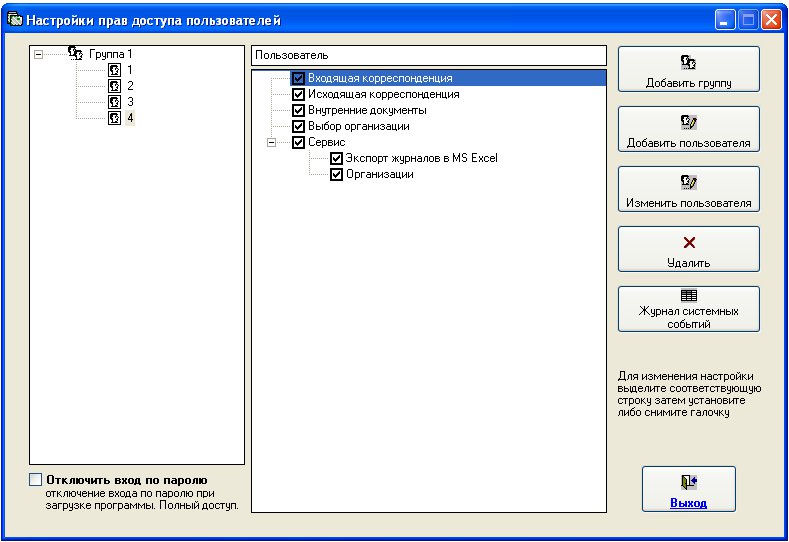Screen dimensions: 789x542
Task: Uncheck Выбор организации permission
Action: (x=298, y=126)
